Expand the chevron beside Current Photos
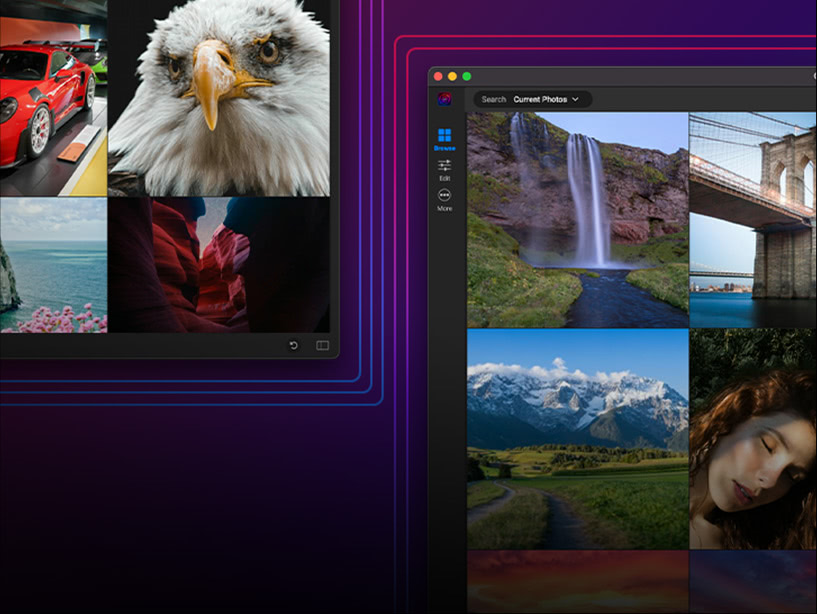Image resolution: width=817 pixels, height=614 pixels. pyautogui.click(x=574, y=99)
